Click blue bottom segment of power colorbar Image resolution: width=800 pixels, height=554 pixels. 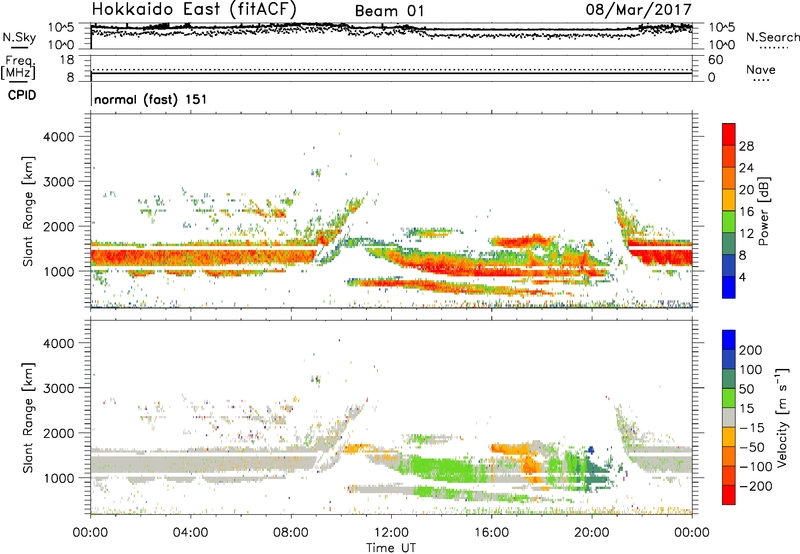[x=729, y=287]
